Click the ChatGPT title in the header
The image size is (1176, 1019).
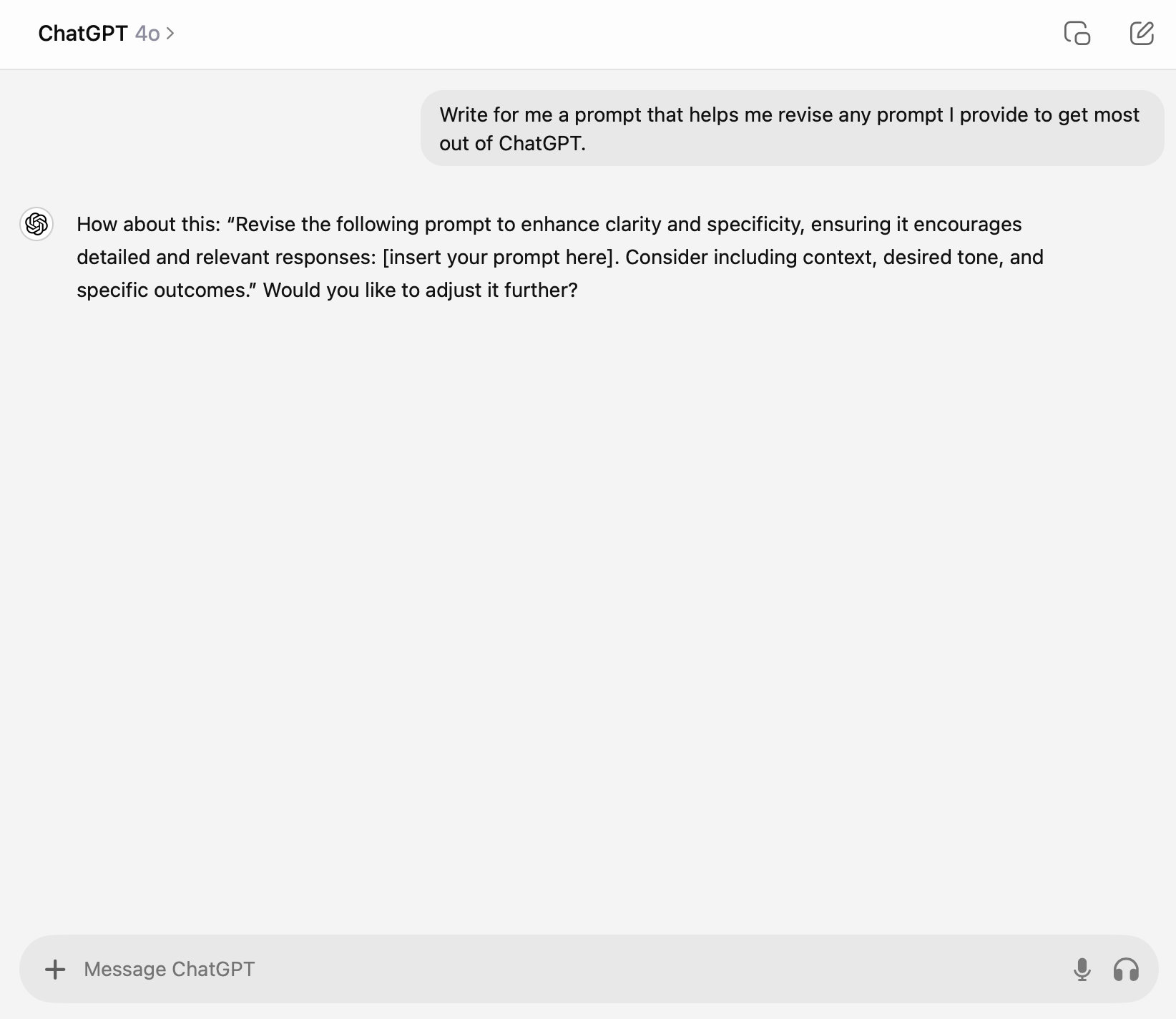coord(82,34)
